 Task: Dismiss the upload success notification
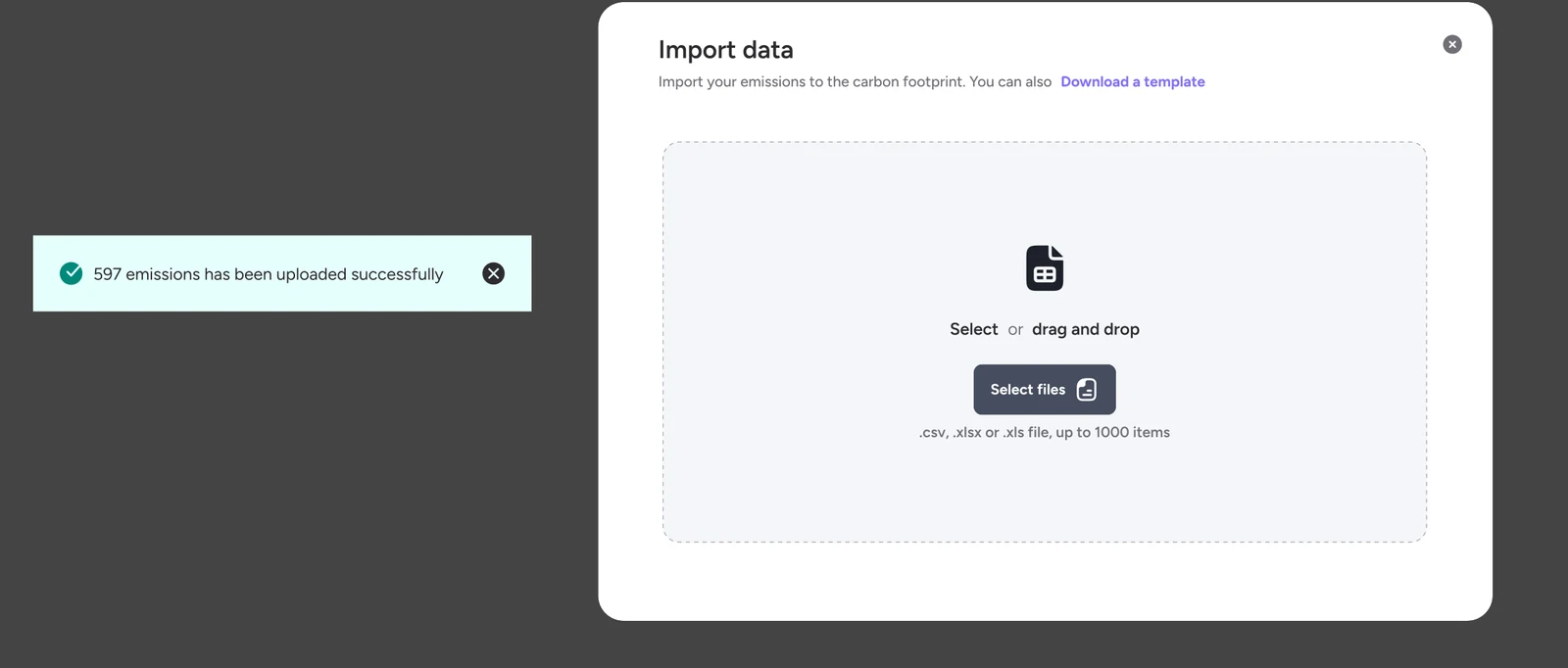(x=494, y=273)
